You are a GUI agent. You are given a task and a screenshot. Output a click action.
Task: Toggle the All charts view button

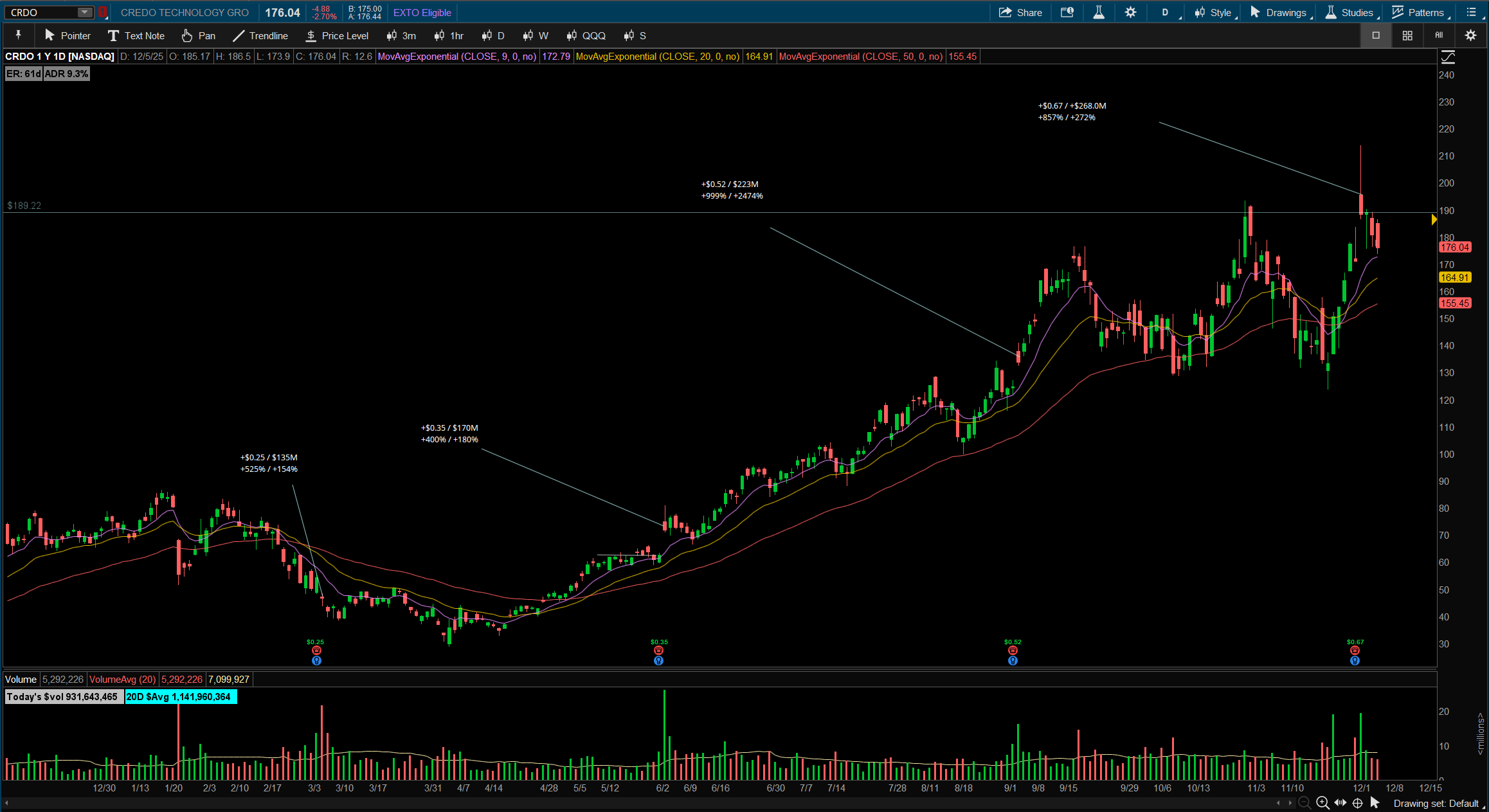(x=1439, y=35)
